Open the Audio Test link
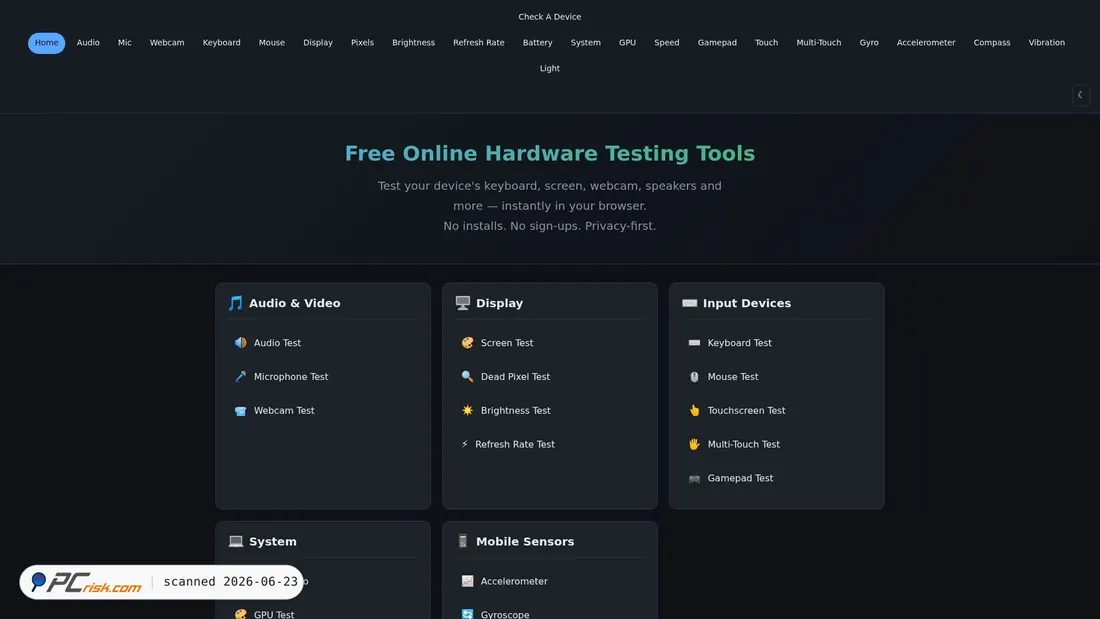This screenshot has height=619, width=1100. click(277, 342)
